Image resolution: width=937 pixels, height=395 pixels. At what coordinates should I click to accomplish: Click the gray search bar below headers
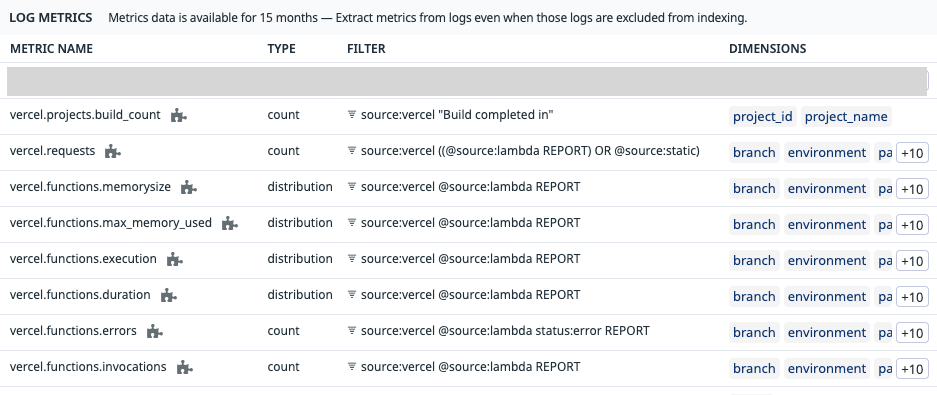point(467,82)
